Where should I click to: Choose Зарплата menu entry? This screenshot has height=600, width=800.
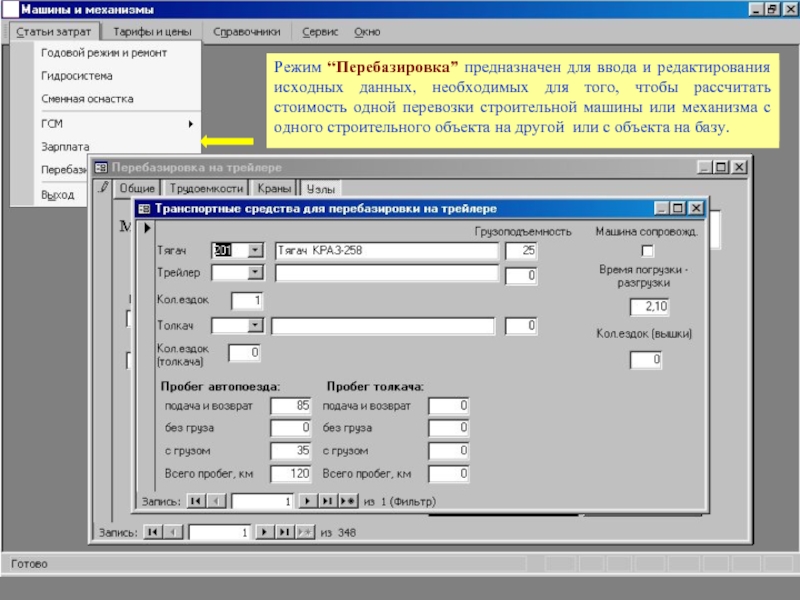tap(65, 146)
